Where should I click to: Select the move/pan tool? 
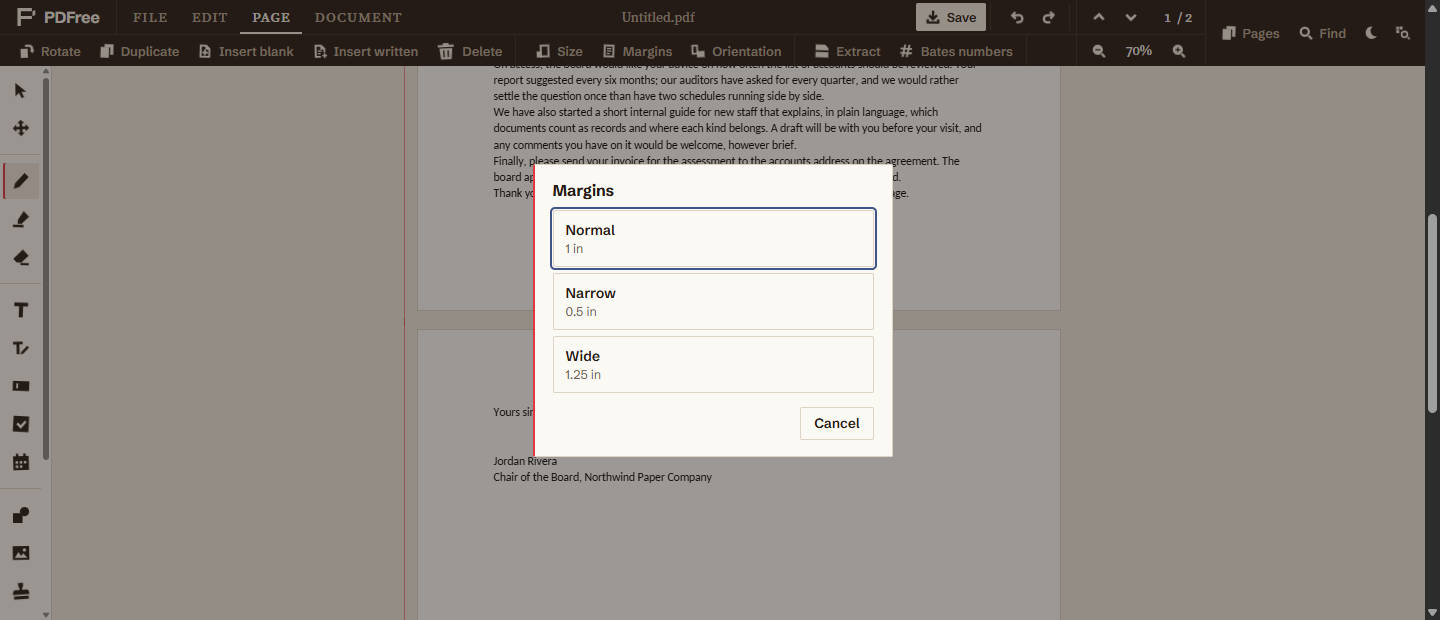coord(21,128)
